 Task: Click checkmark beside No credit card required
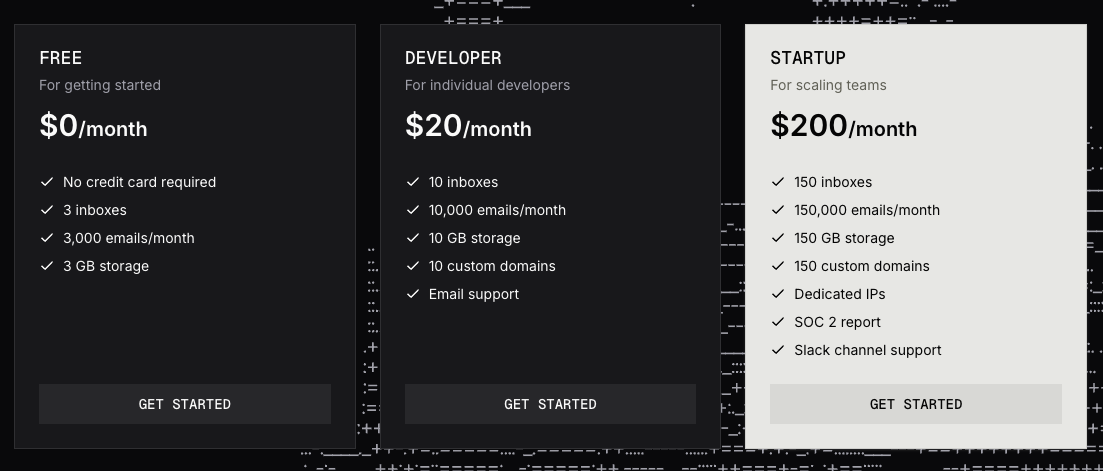pos(47,182)
